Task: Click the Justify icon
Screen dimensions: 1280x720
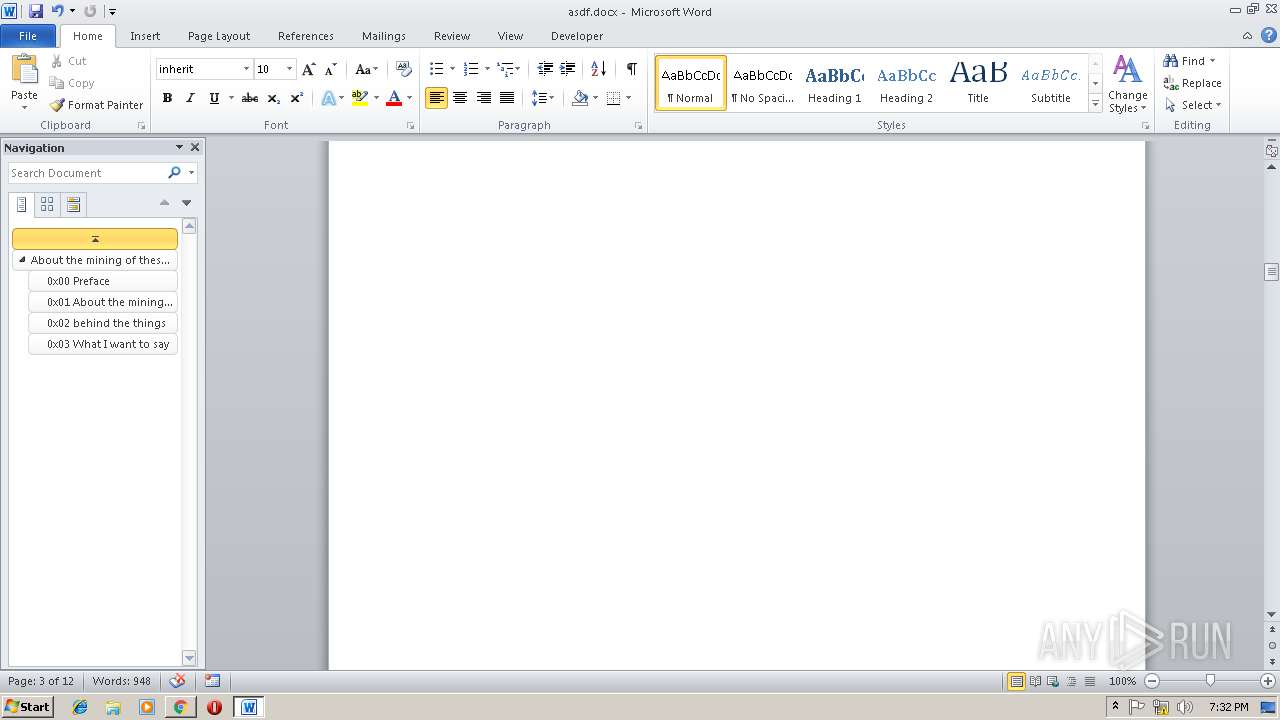Action: 507,98
